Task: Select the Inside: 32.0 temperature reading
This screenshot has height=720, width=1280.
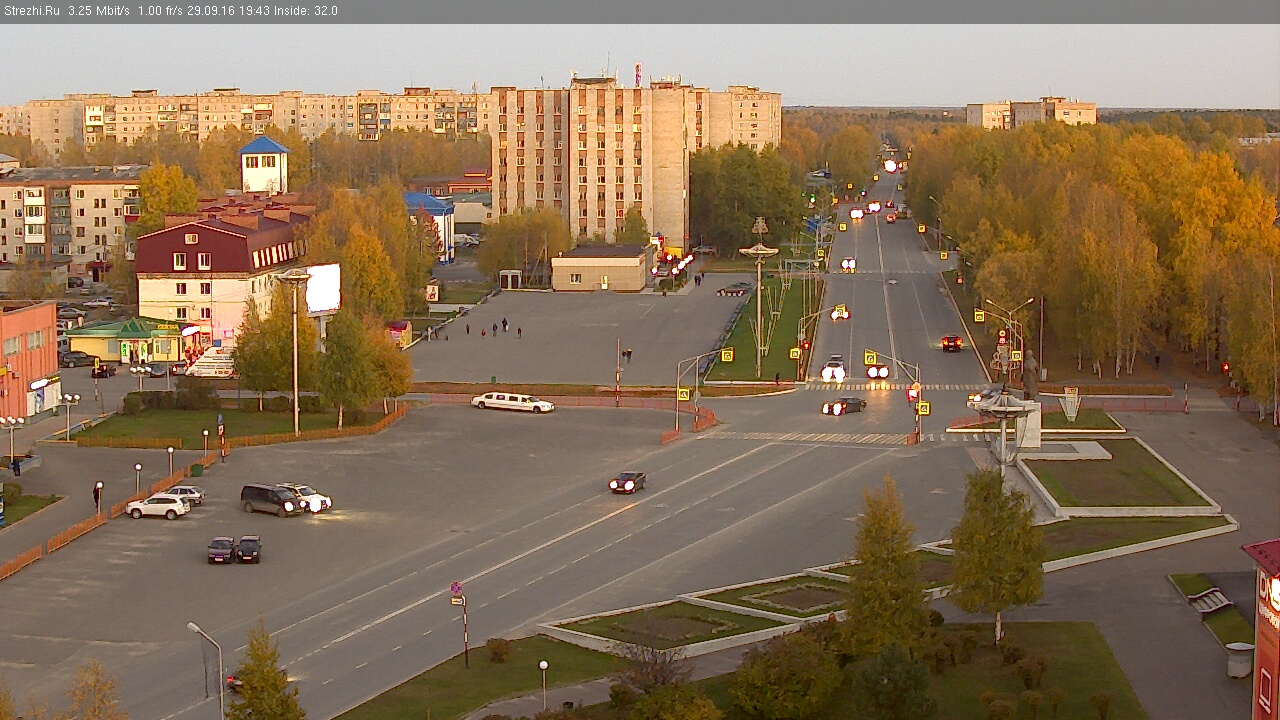Action: coord(304,11)
